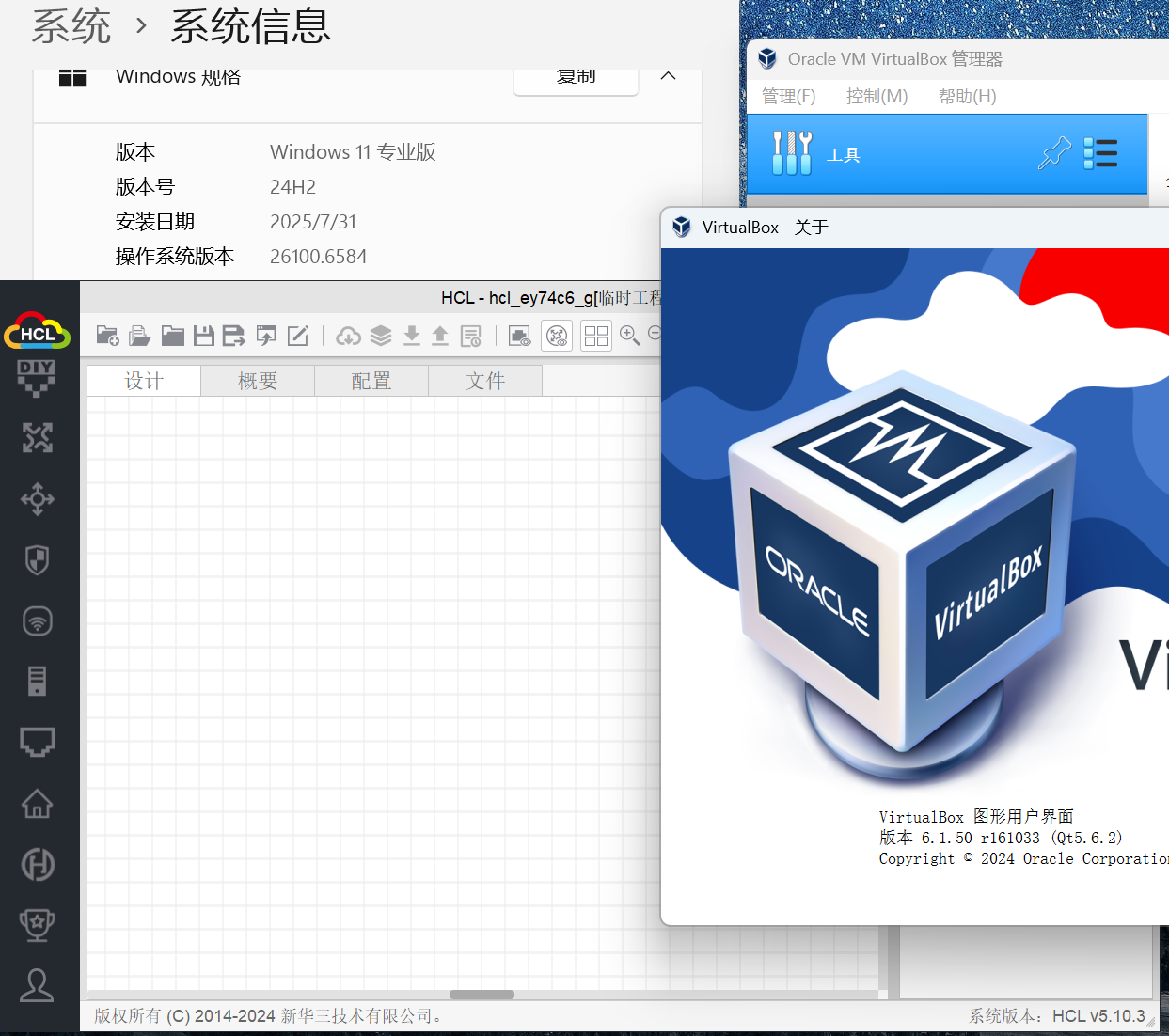Click the zoom-in magnifier in HCL toolbar
This screenshot has height=1036, width=1169.
[629, 335]
